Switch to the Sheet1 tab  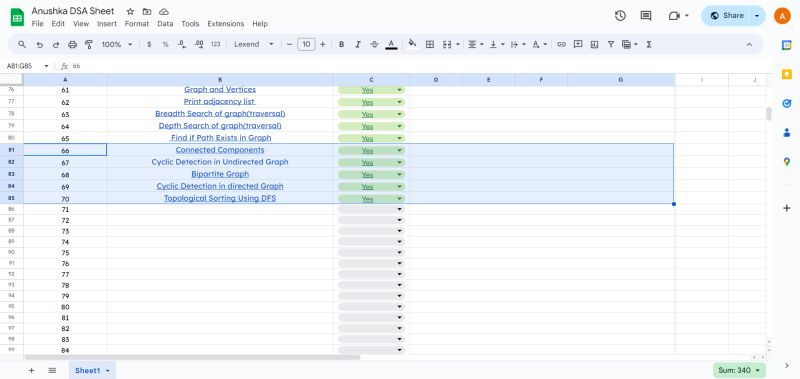(92, 370)
